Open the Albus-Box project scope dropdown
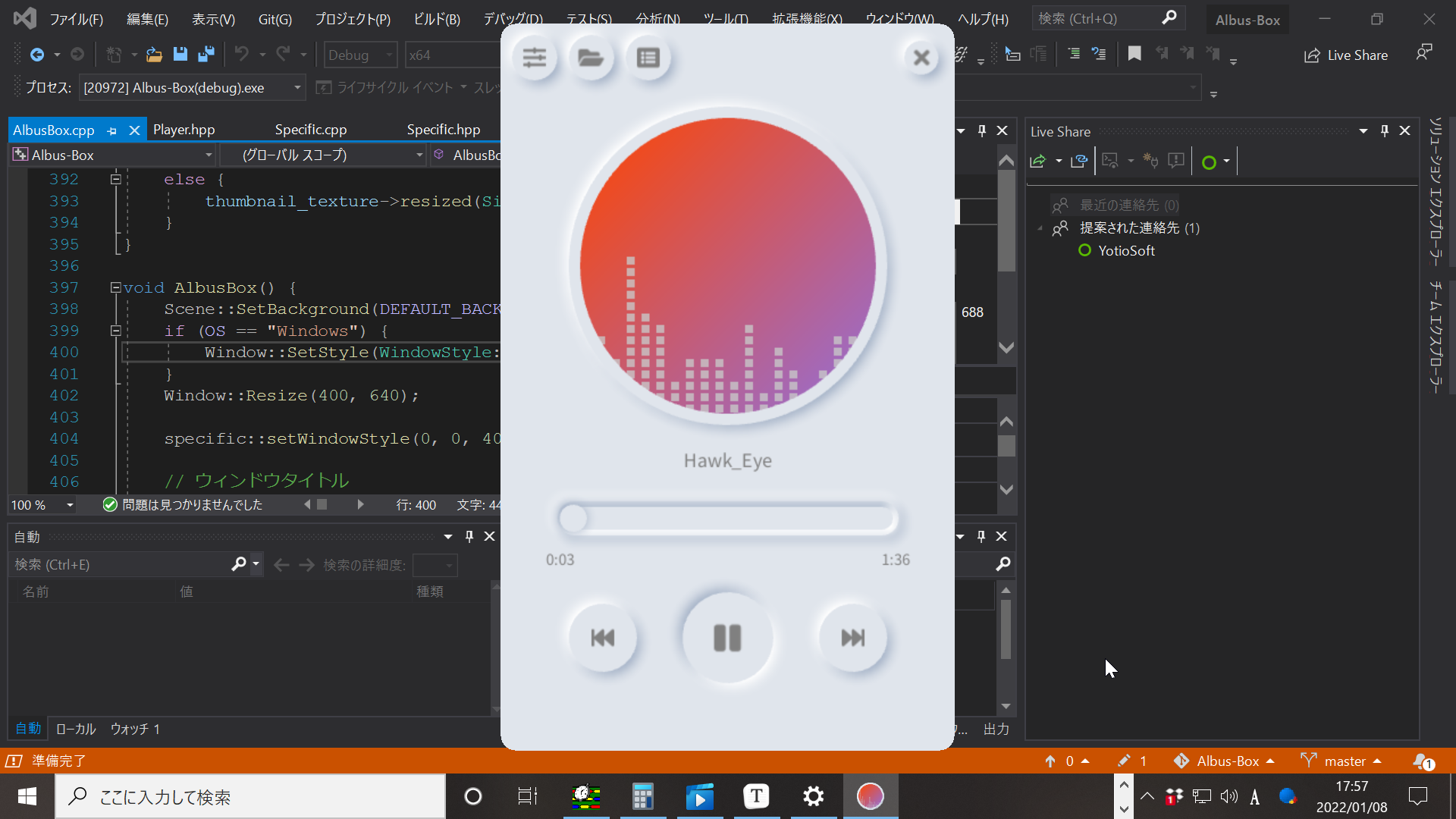This screenshot has height=819, width=1456. click(x=113, y=155)
